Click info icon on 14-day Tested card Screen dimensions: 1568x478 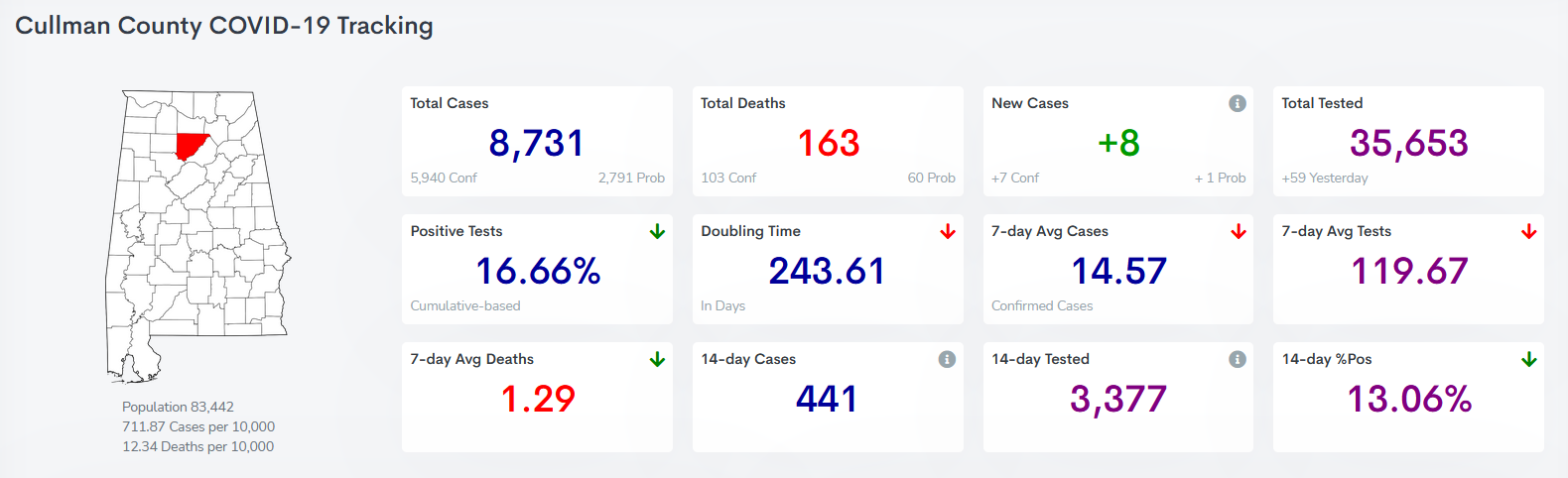pos(1237,359)
